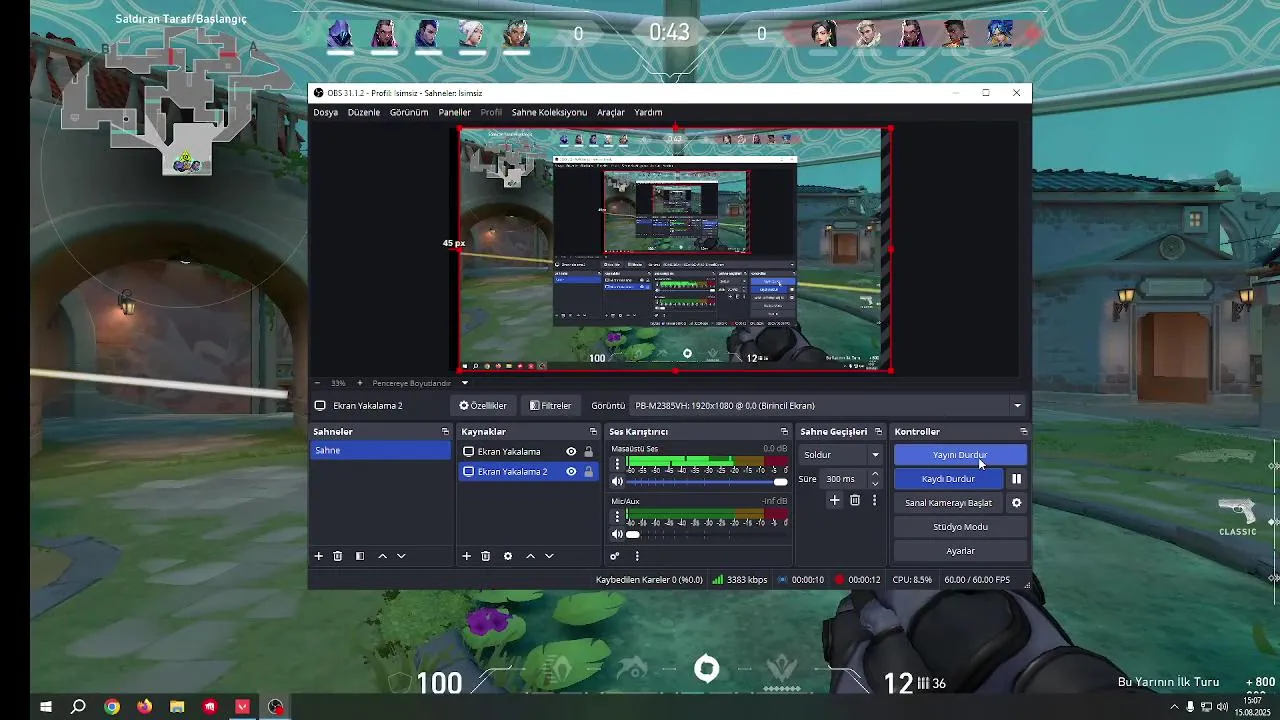Hide Ekran Yakalama source eye icon
This screenshot has height=720, width=1280.
point(571,452)
